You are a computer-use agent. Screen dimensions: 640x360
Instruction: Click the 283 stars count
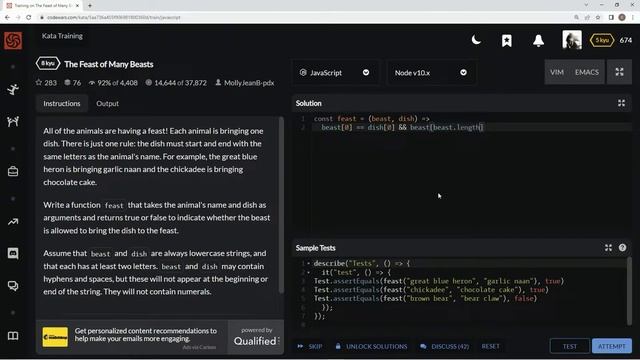pyautogui.click(x=46, y=83)
